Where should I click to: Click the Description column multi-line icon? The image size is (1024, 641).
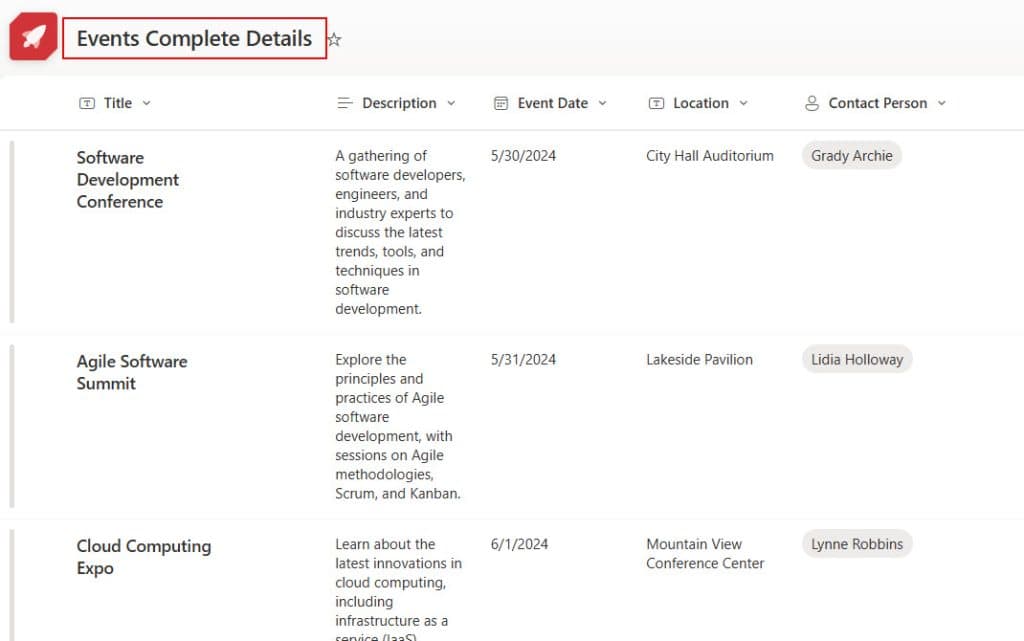(343, 102)
